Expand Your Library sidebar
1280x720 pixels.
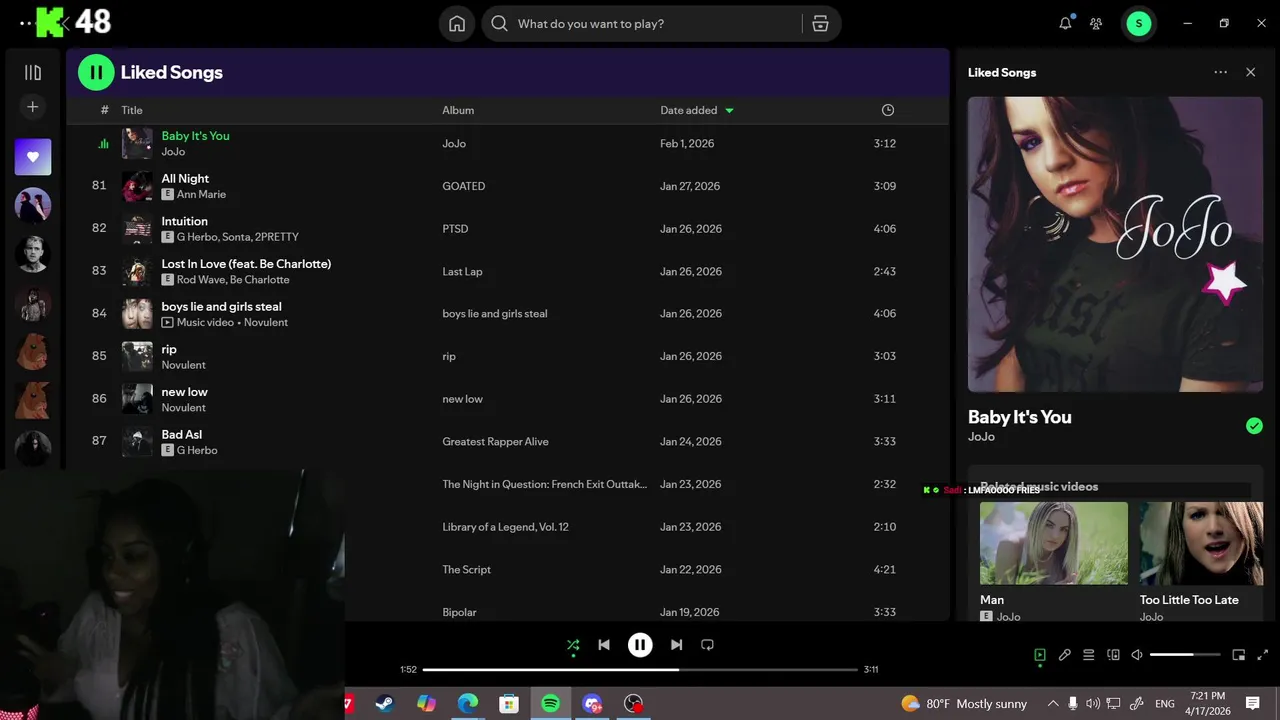[33, 72]
